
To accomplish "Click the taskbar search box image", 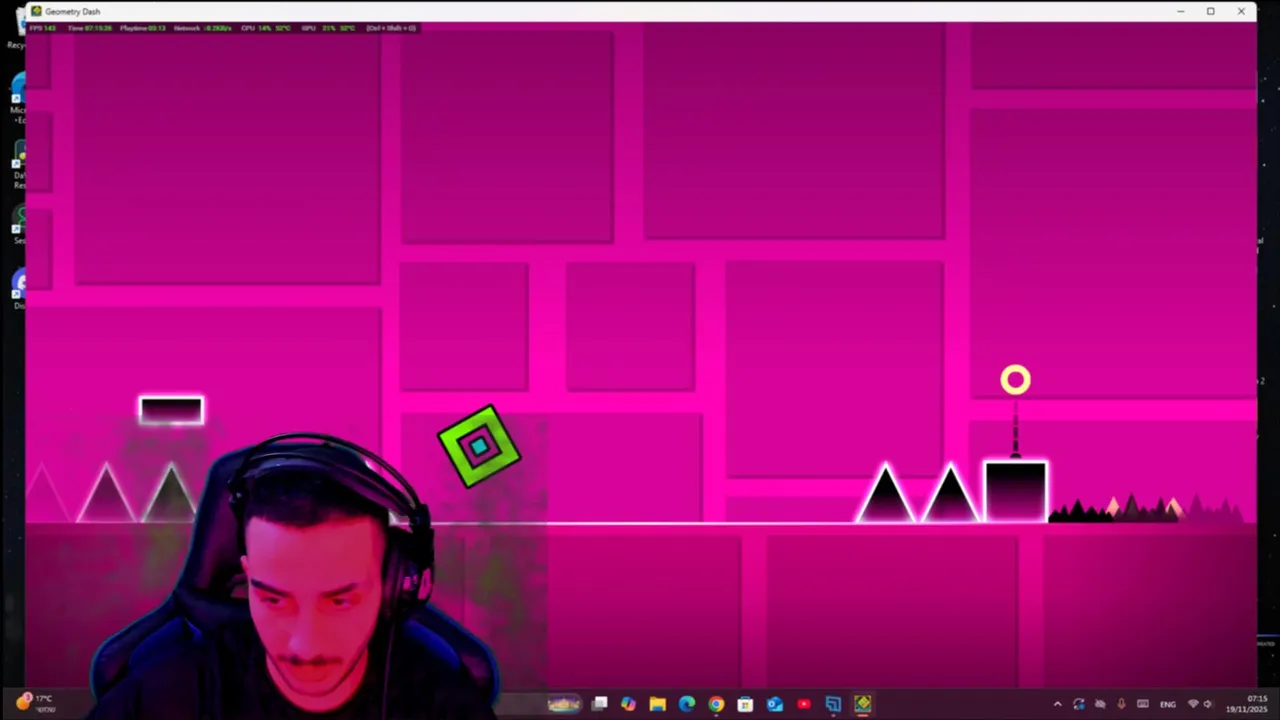I will (564, 704).
